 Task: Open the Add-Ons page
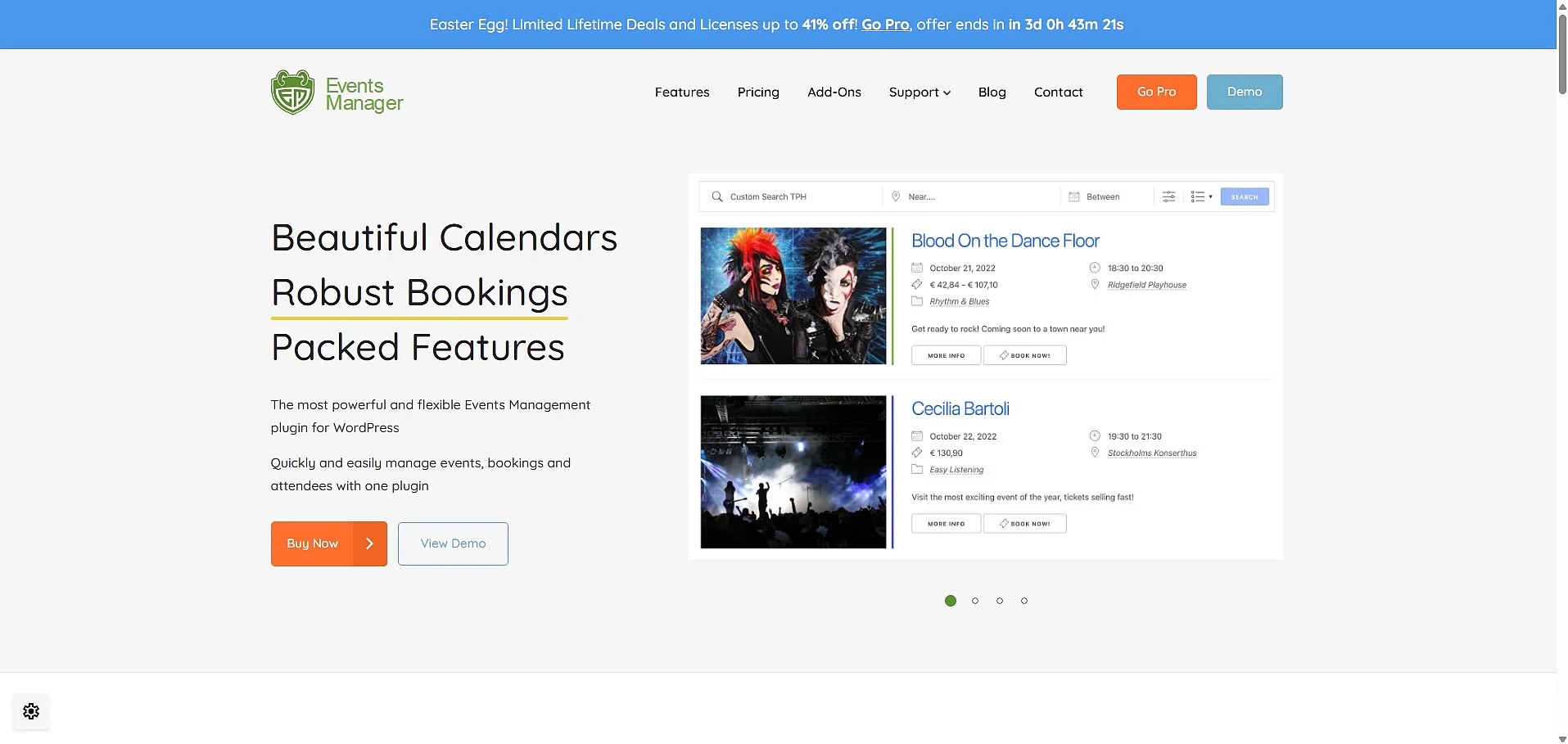pyautogui.click(x=834, y=92)
